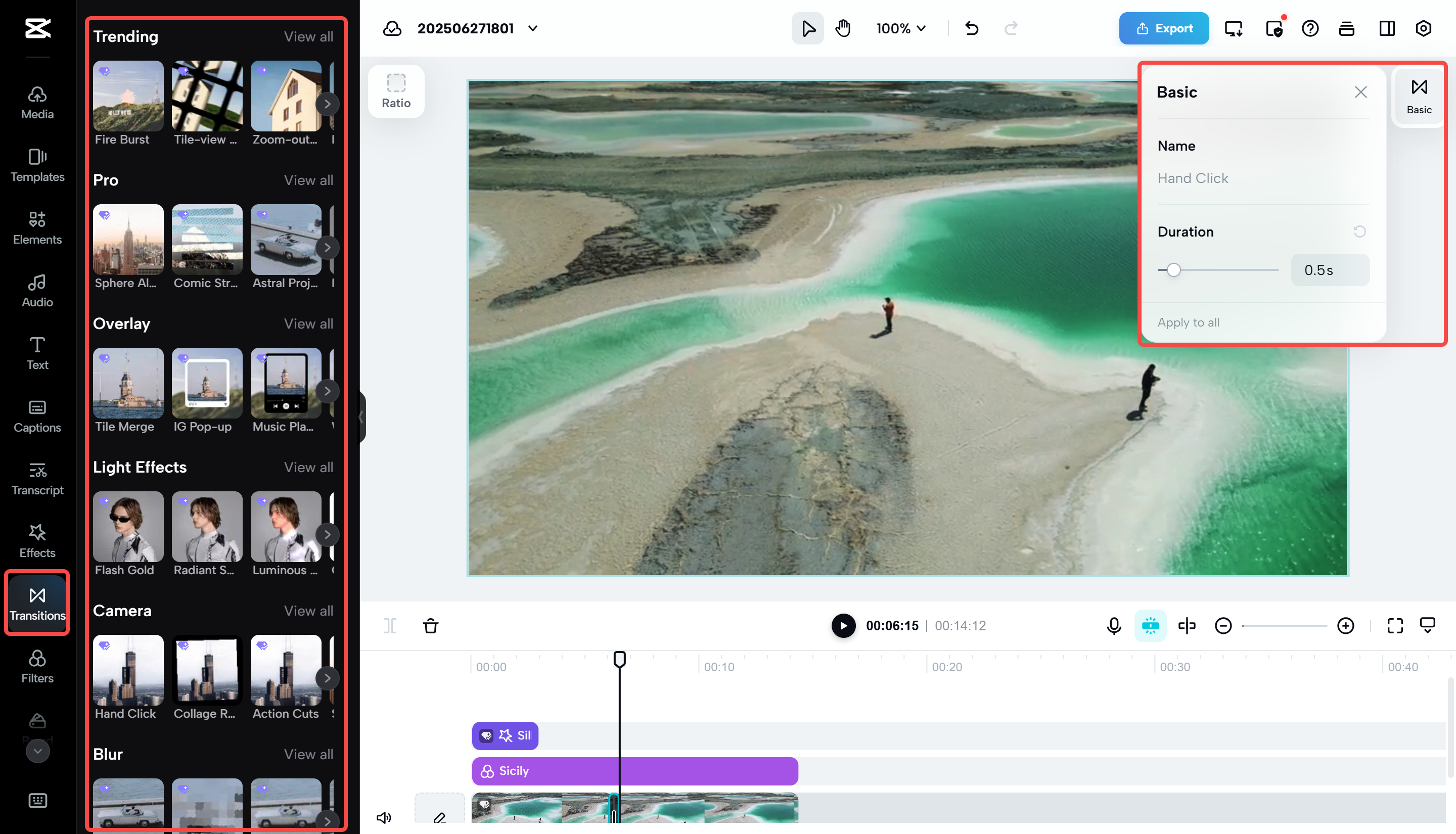Undo the last action

coord(972,27)
